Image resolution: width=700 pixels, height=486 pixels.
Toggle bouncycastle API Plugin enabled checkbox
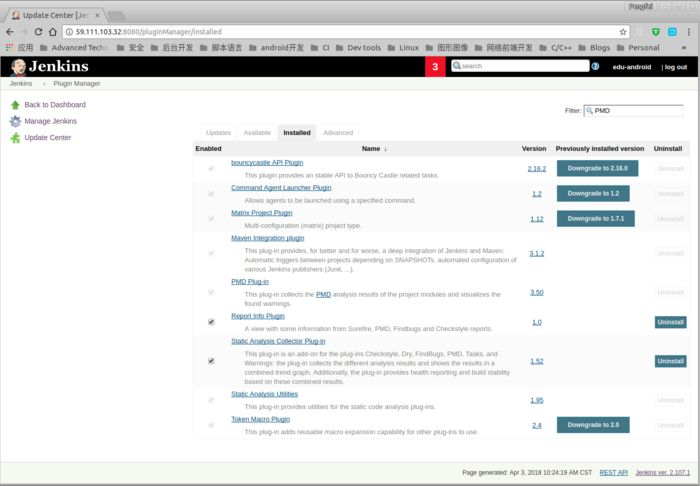[211, 168]
